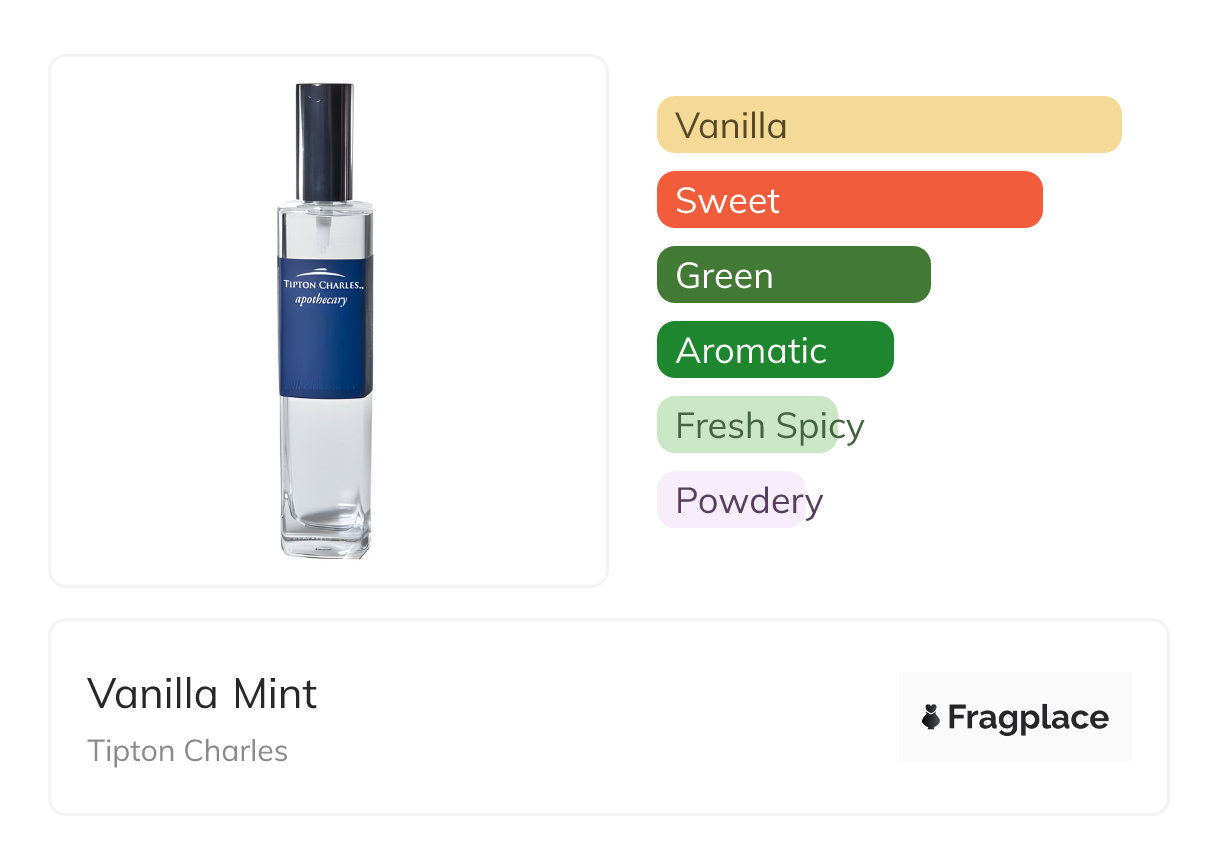
Task: Select the Vanilla accord bar
Action: point(888,125)
